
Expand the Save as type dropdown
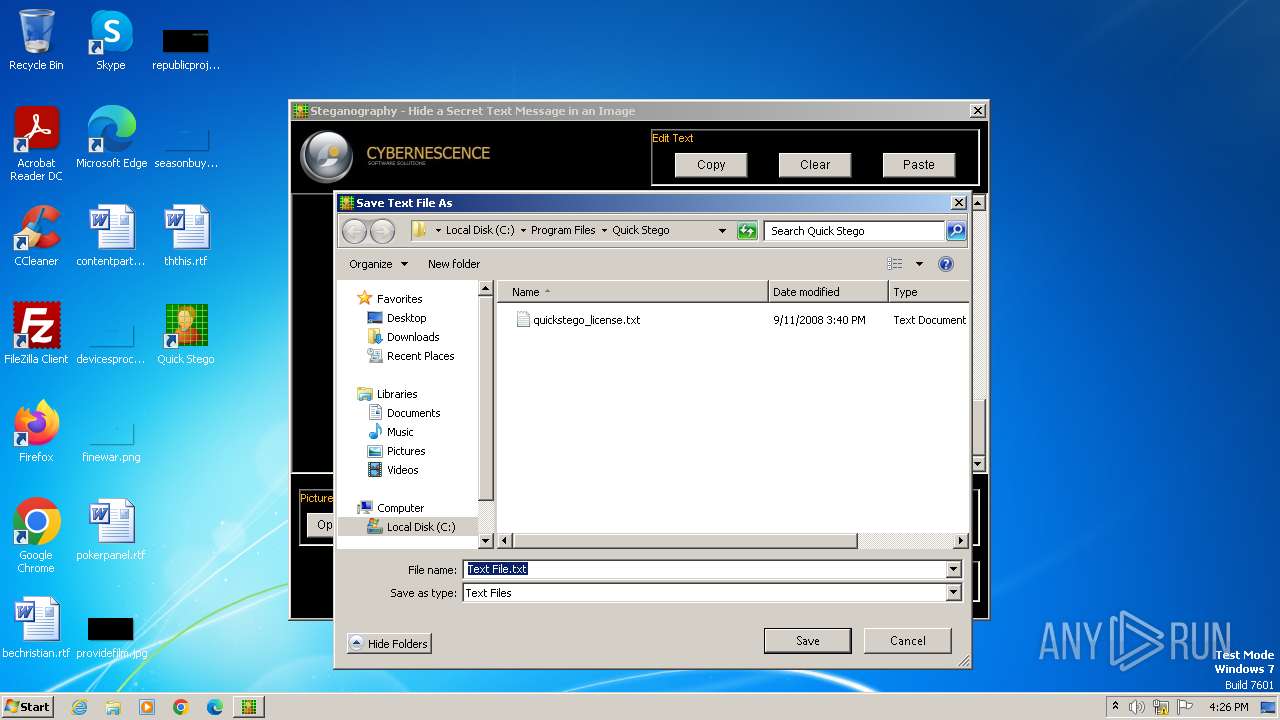click(x=953, y=593)
